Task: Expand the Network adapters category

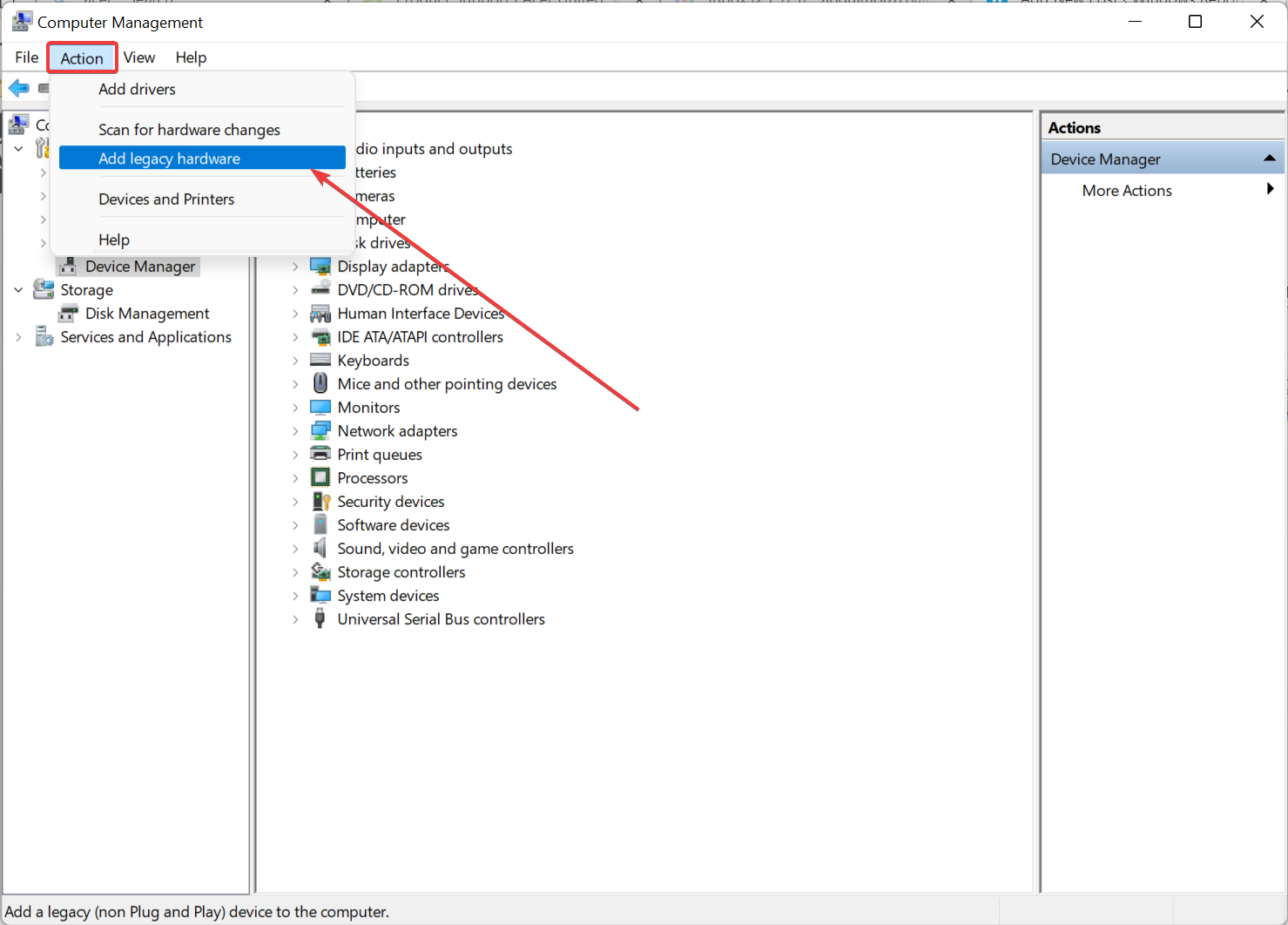Action: tap(295, 431)
